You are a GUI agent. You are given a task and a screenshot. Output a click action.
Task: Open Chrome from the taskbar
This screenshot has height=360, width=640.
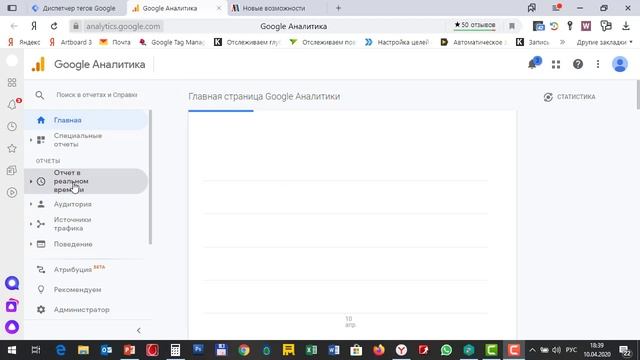click(x=244, y=350)
